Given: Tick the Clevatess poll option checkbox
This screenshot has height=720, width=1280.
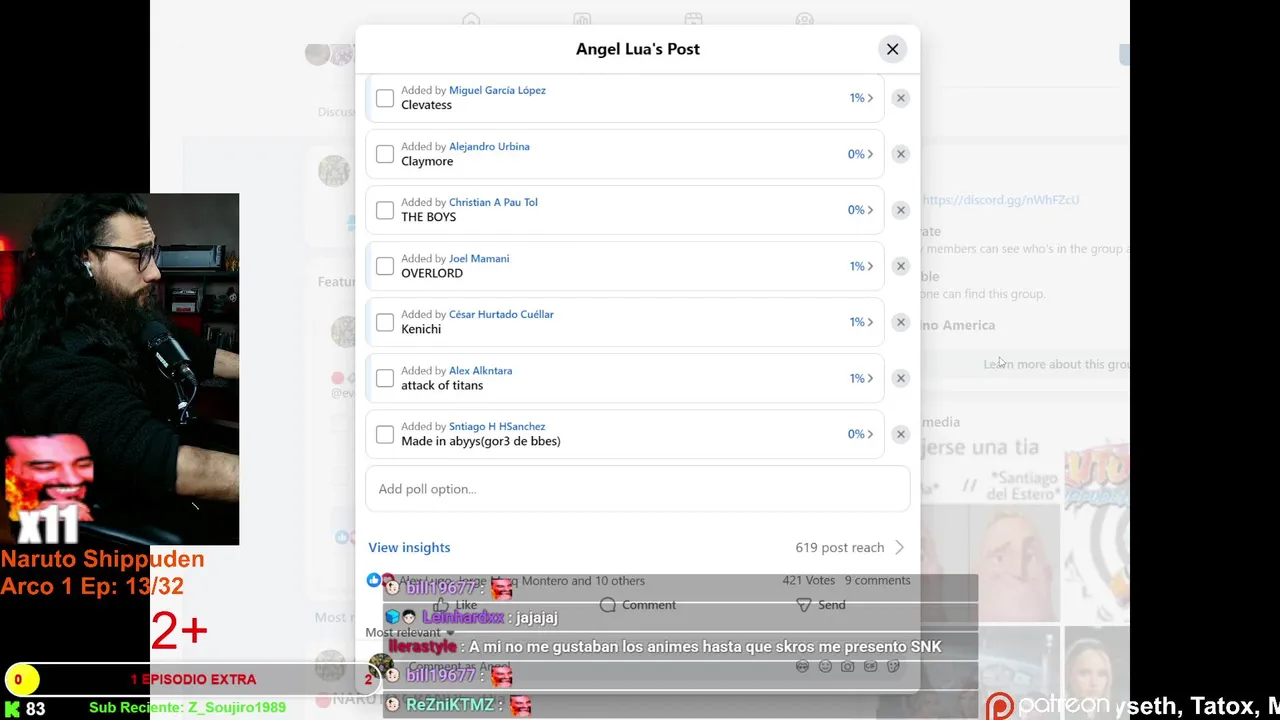Looking at the screenshot, I should pos(385,98).
